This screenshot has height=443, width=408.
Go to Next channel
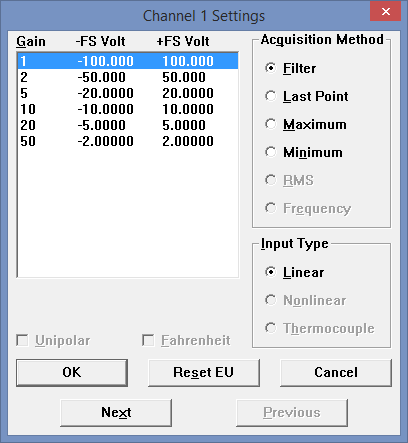click(x=116, y=413)
